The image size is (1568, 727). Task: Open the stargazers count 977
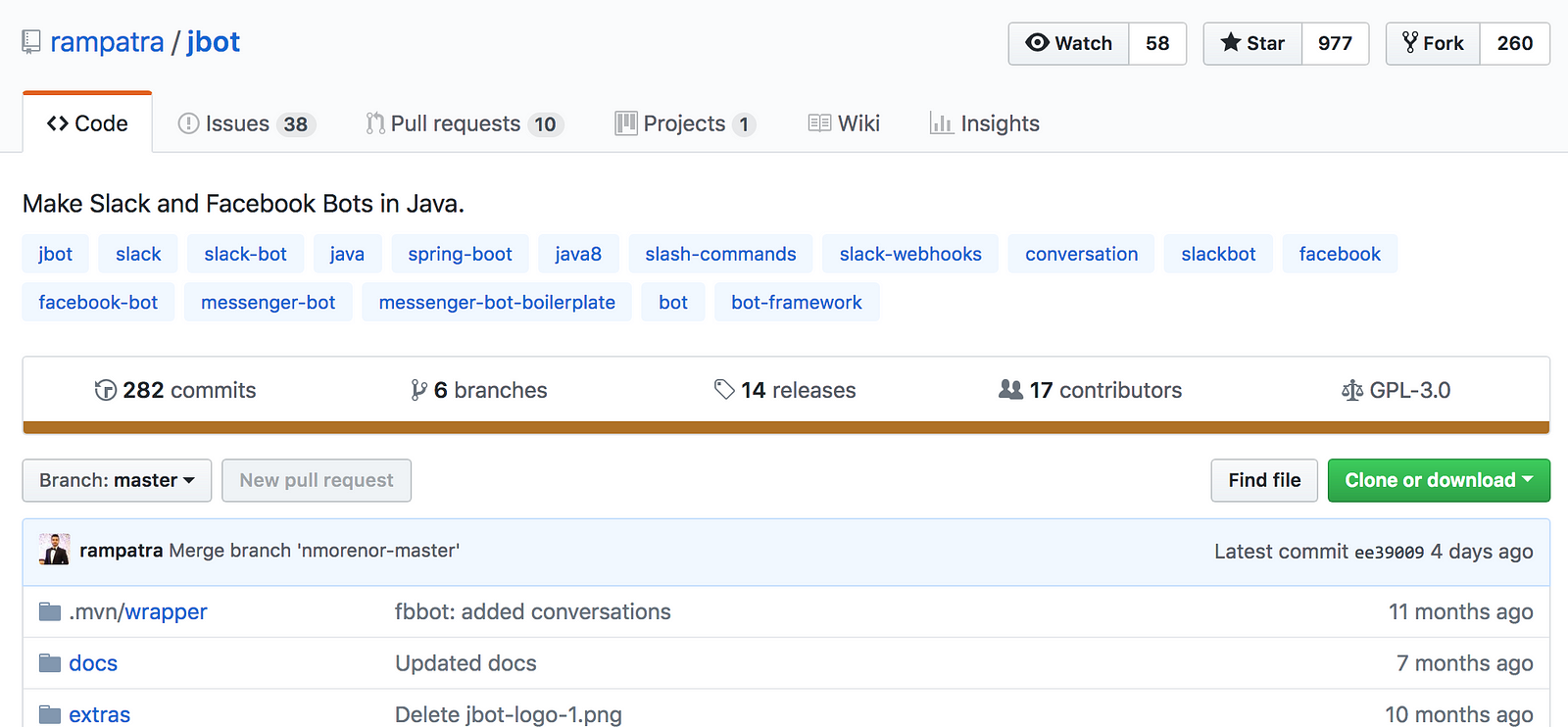point(1335,43)
